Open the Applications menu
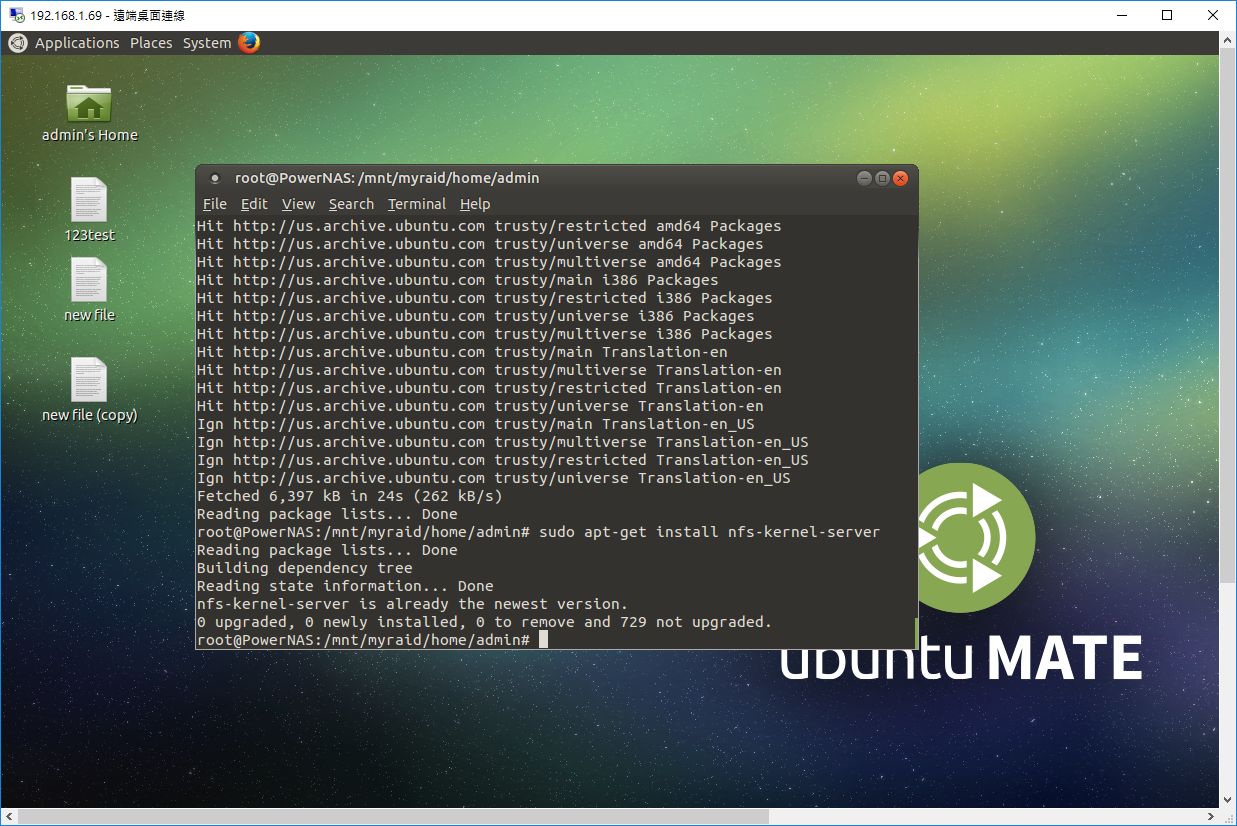Image resolution: width=1237 pixels, height=826 pixels. tap(77, 43)
